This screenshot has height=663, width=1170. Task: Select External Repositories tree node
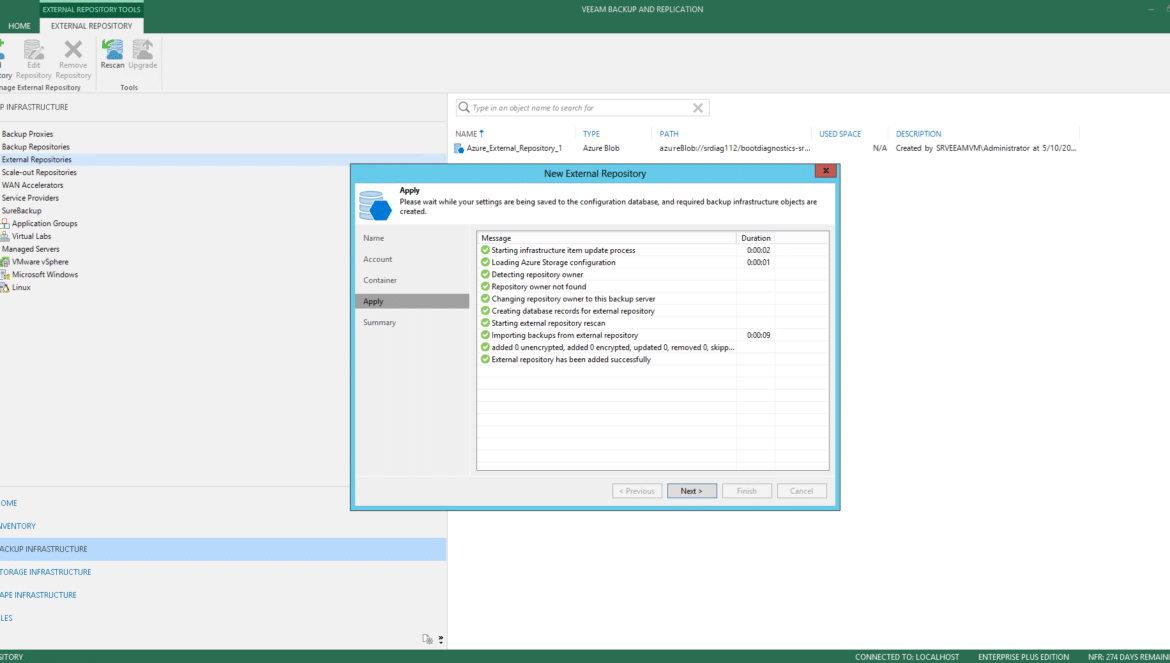click(37, 159)
